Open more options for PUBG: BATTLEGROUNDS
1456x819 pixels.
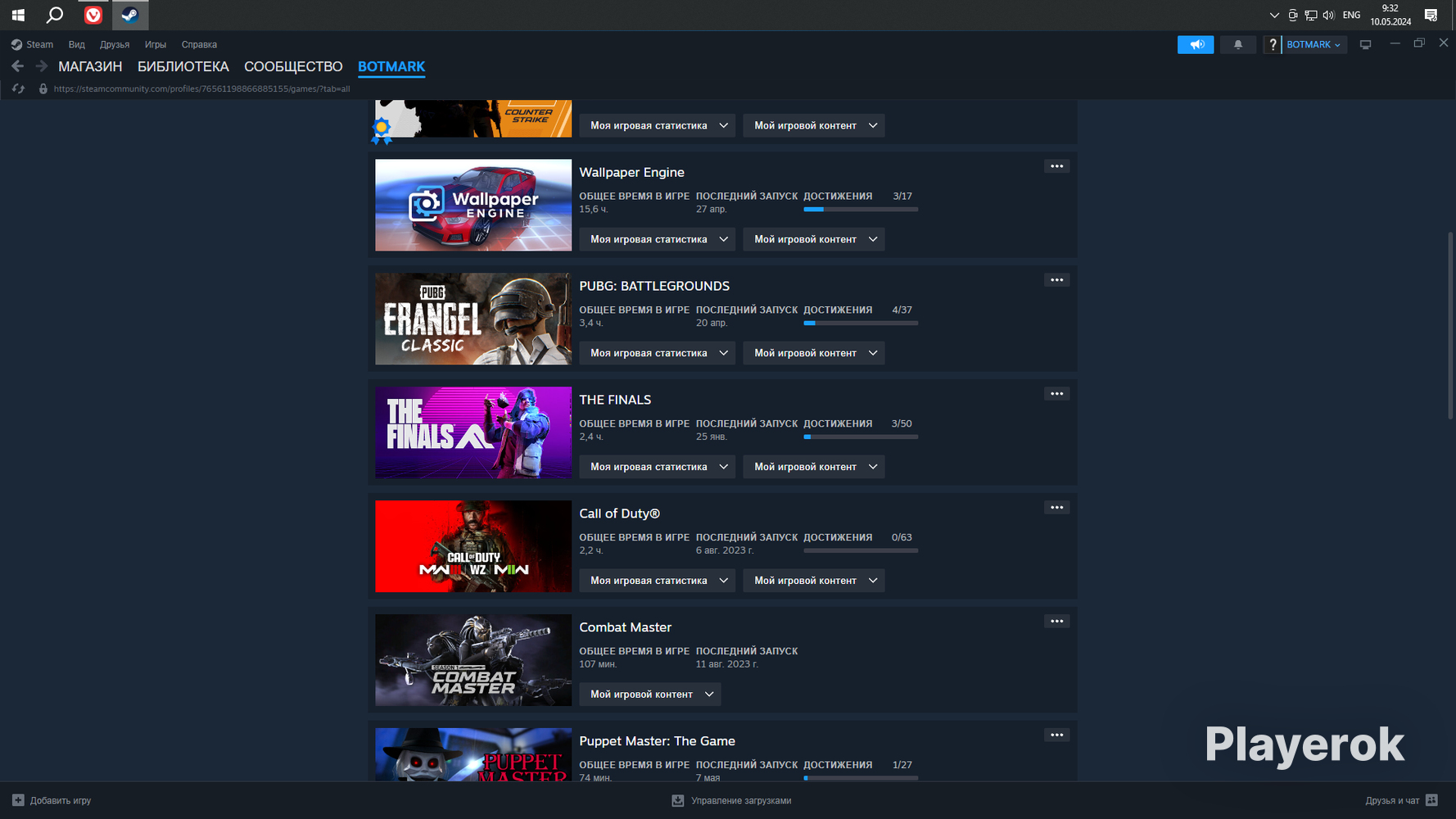(1057, 280)
